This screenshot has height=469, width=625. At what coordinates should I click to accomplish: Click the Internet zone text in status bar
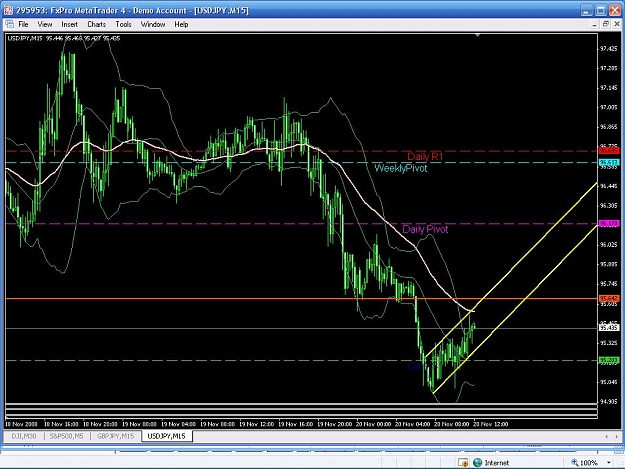[497, 463]
